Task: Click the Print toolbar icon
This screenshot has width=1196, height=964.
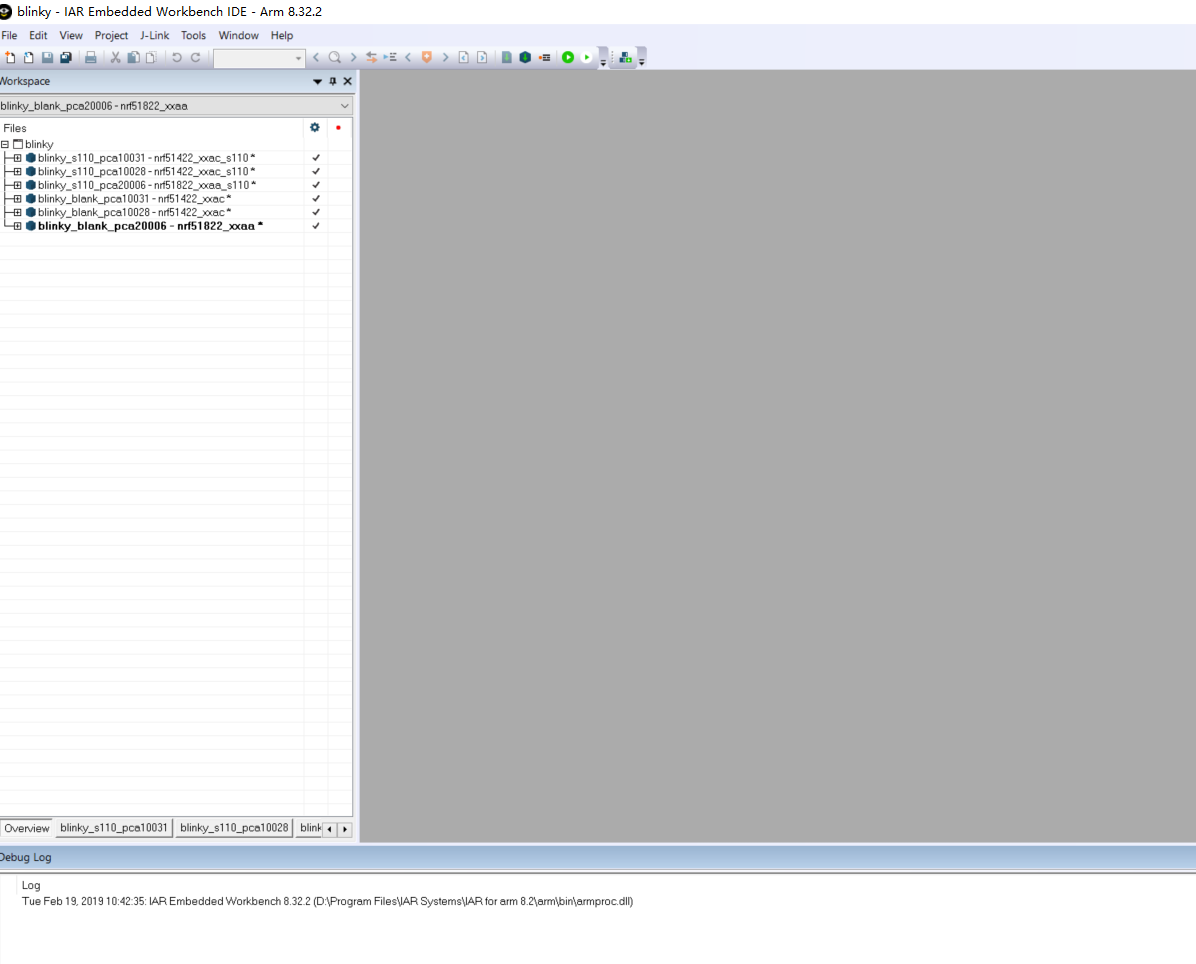Action: point(91,57)
